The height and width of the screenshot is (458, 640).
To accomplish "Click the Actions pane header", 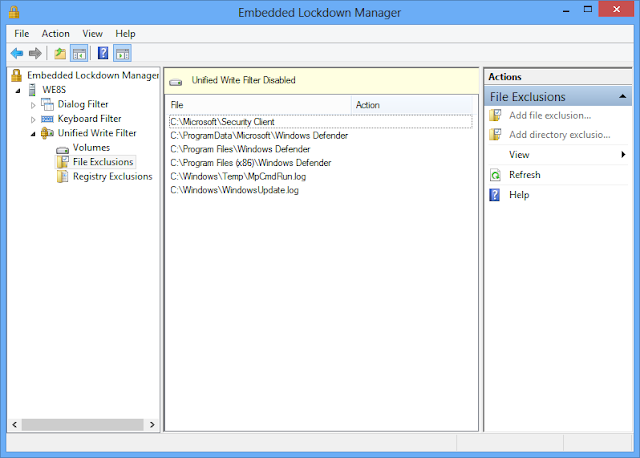I will point(558,77).
